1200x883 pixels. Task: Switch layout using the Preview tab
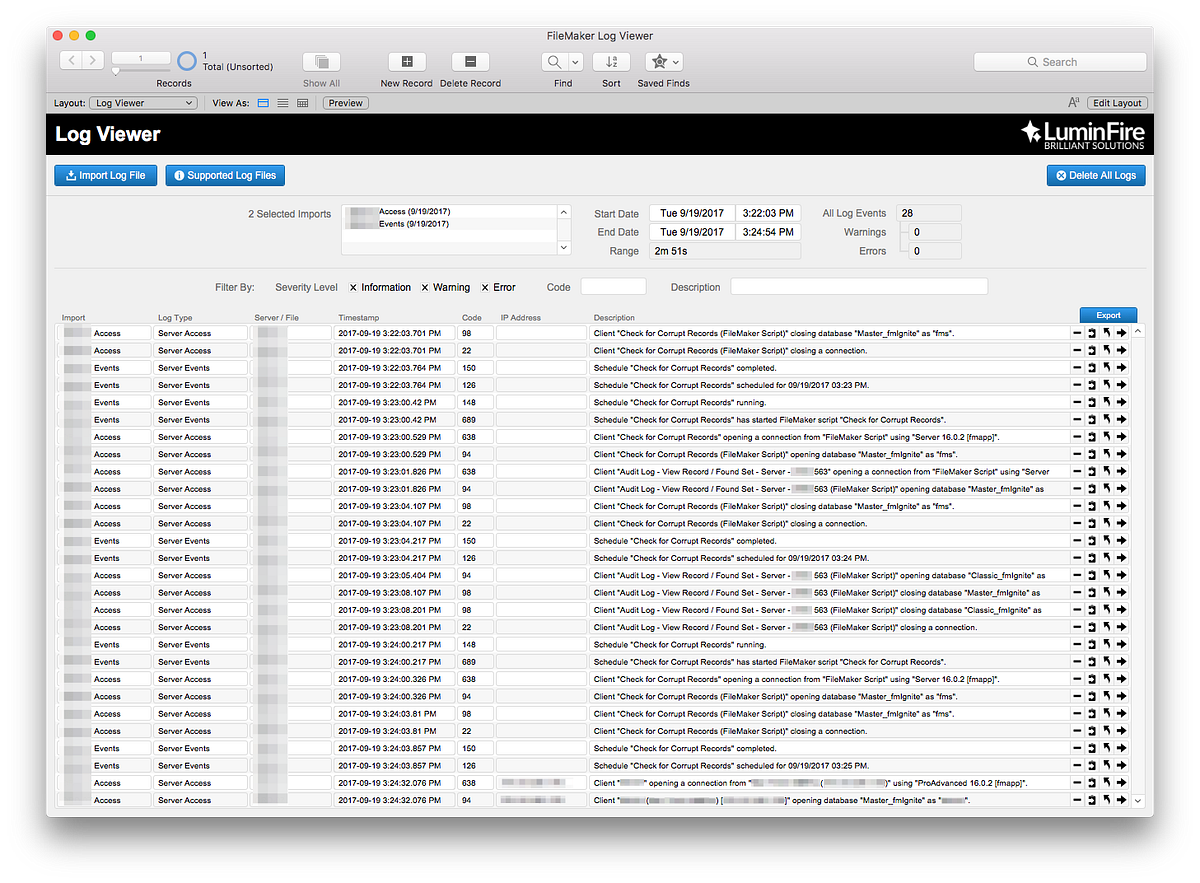click(344, 102)
